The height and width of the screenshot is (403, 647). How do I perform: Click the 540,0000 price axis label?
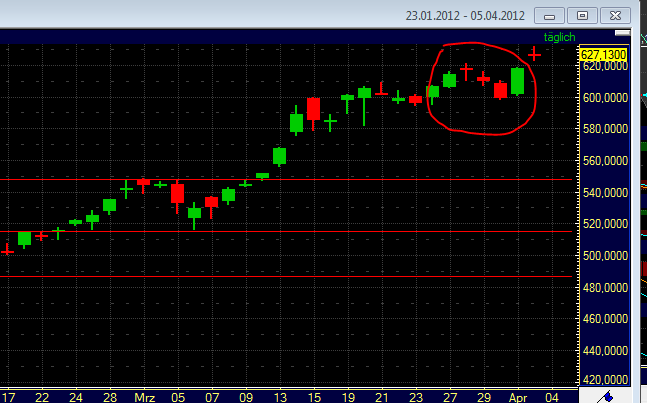coord(605,192)
